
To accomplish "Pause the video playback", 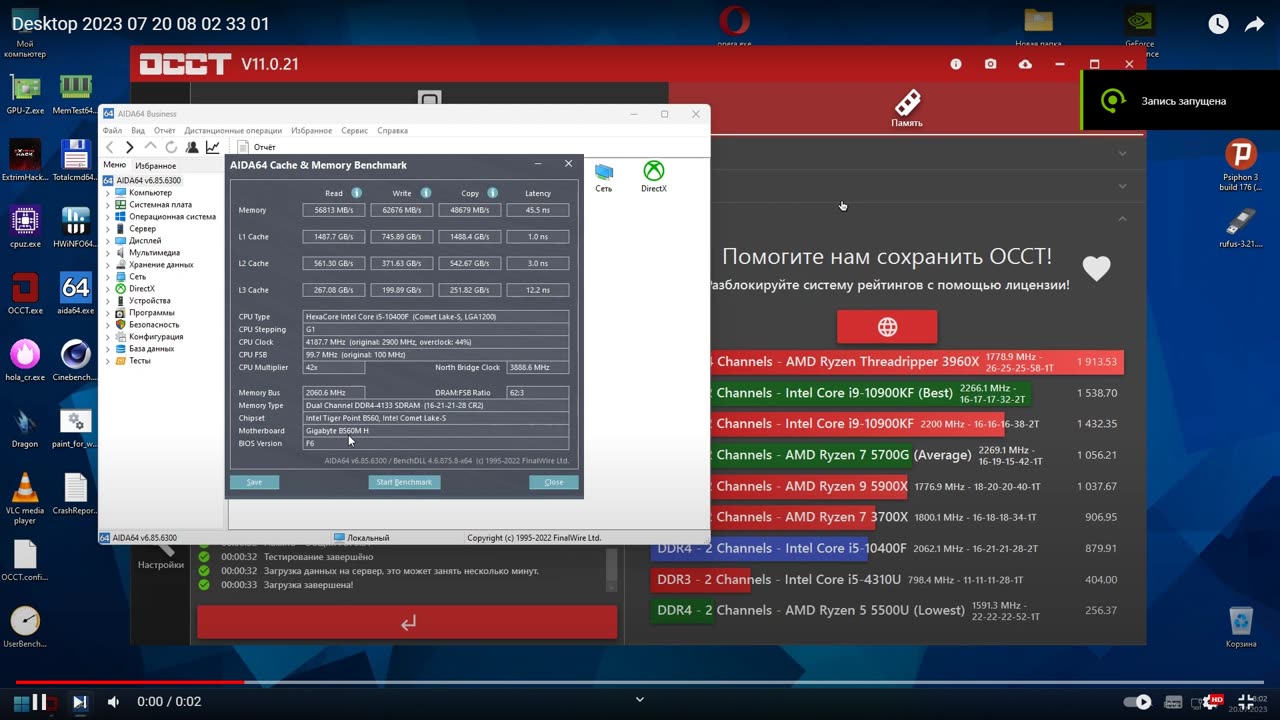I will click(x=40, y=702).
